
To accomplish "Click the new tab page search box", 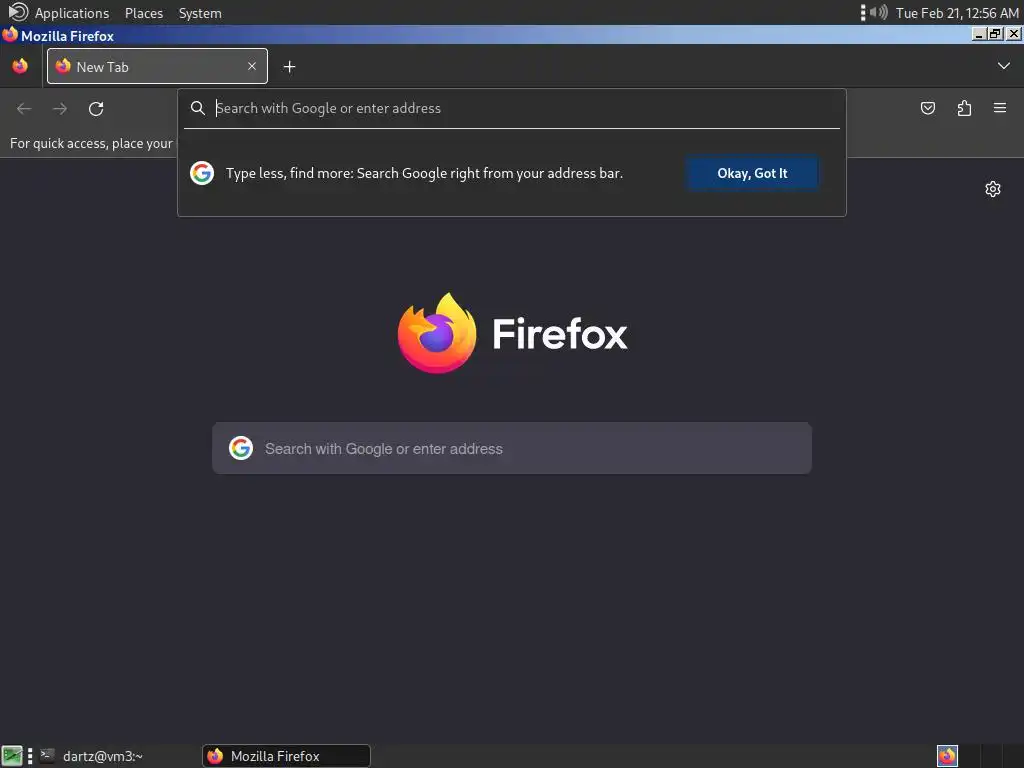I will coord(512,448).
